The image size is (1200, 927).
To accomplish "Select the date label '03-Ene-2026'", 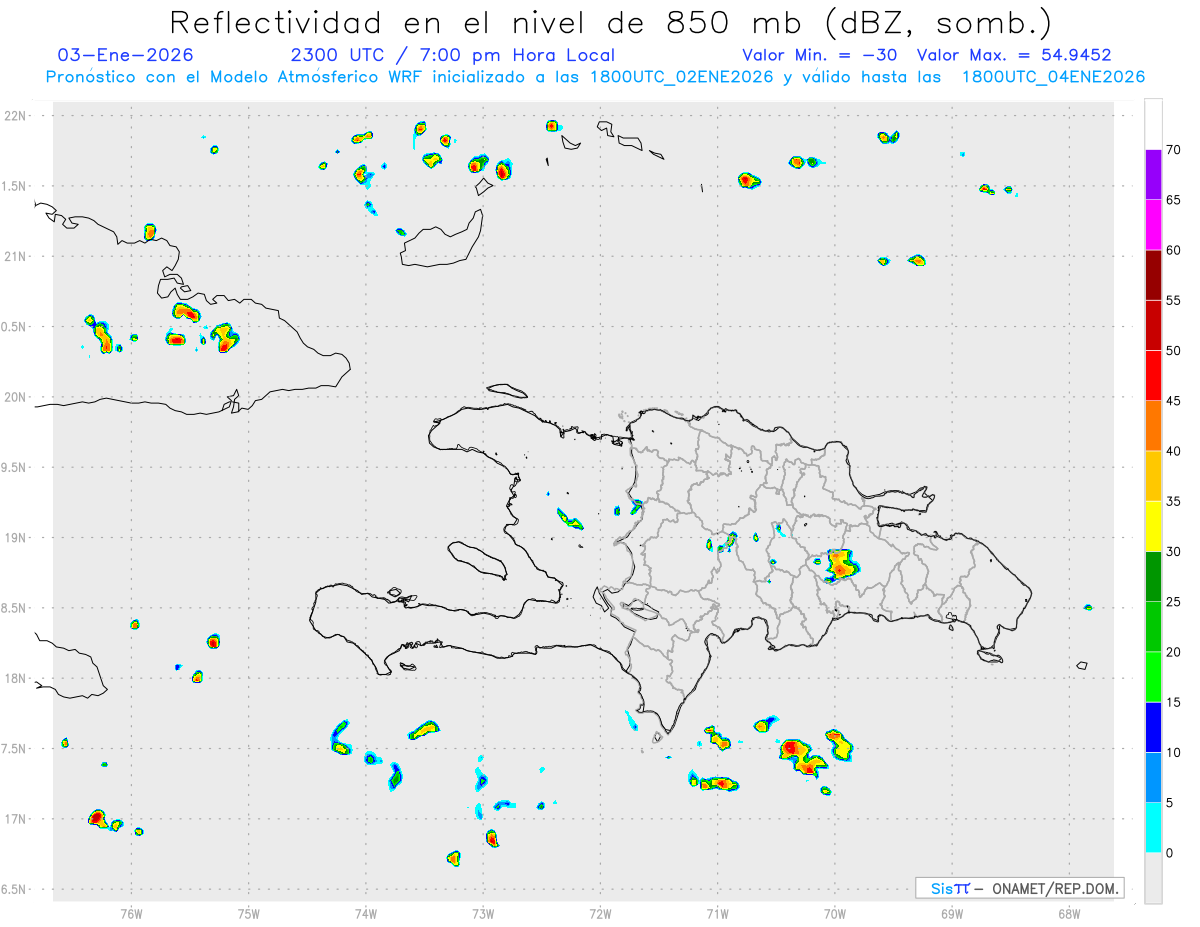I will (x=126, y=55).
